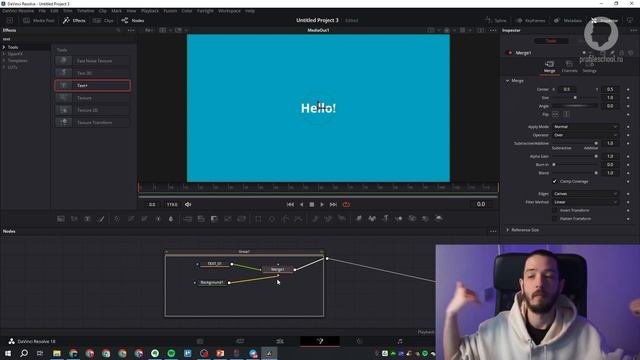
Task: Add Paint tool from the toolbar
Action: click(x=101, y=219)
